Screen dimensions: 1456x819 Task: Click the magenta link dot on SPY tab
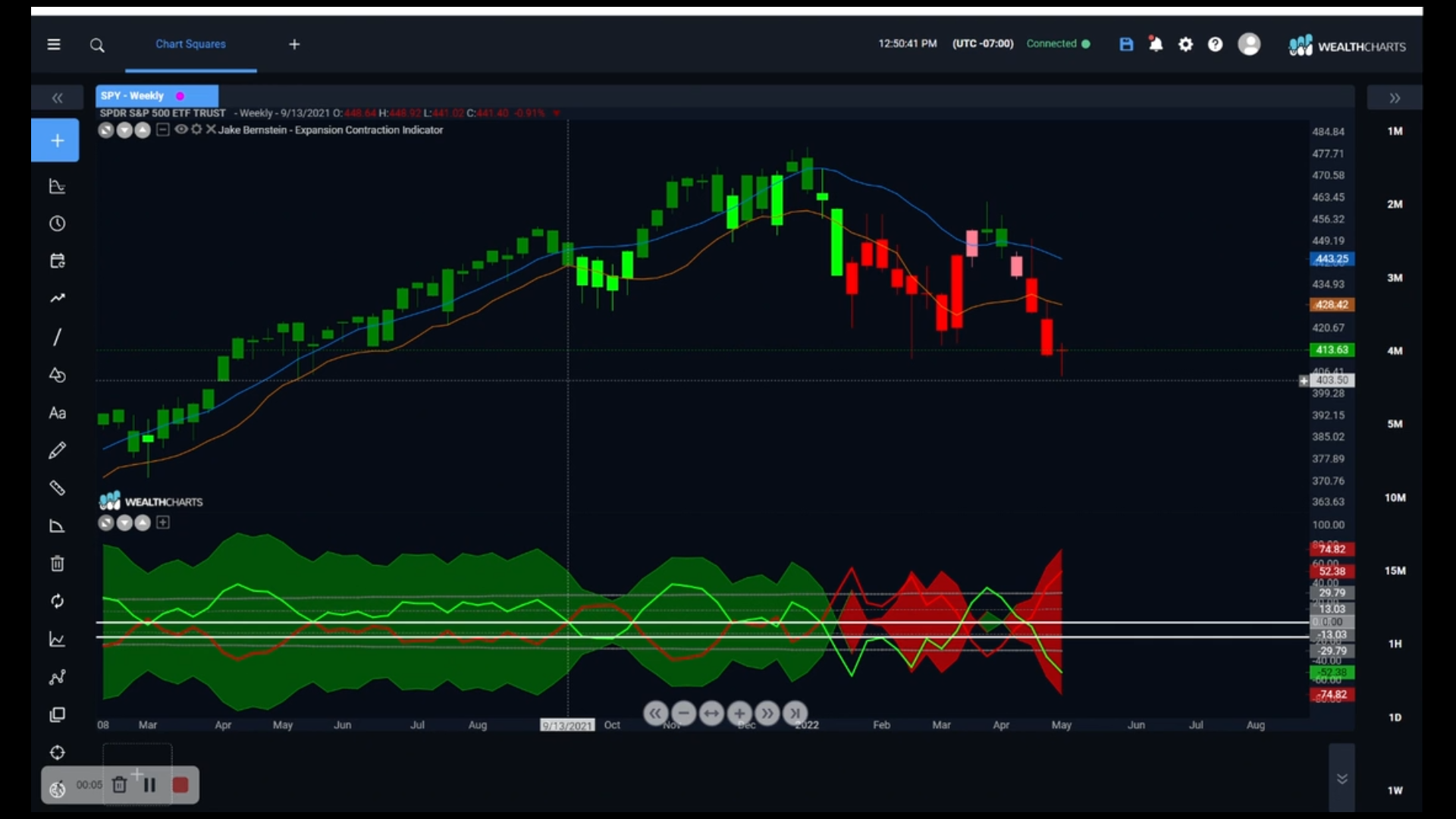click(180, 96)
